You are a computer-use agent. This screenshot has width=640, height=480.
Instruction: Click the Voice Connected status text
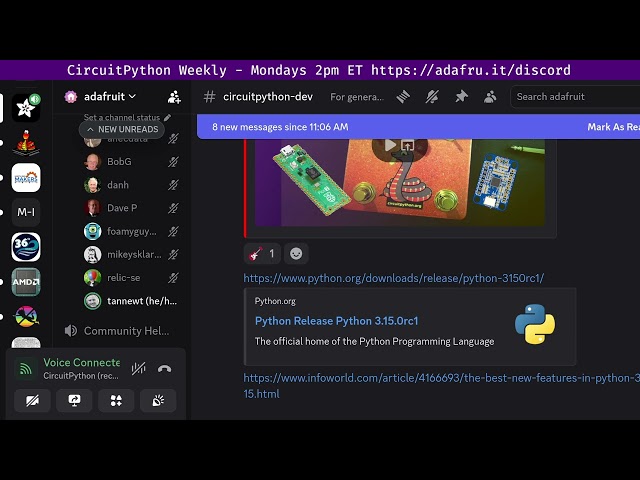click(x=82, y=362)
